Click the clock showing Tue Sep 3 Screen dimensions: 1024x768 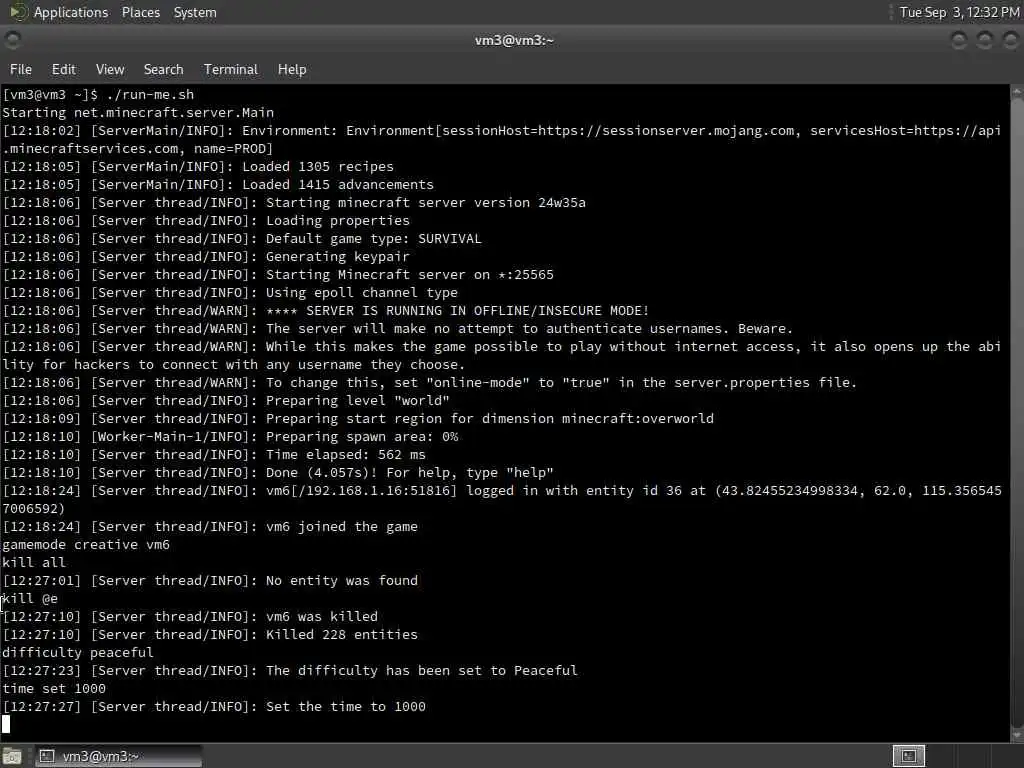(x=959, y=12)
